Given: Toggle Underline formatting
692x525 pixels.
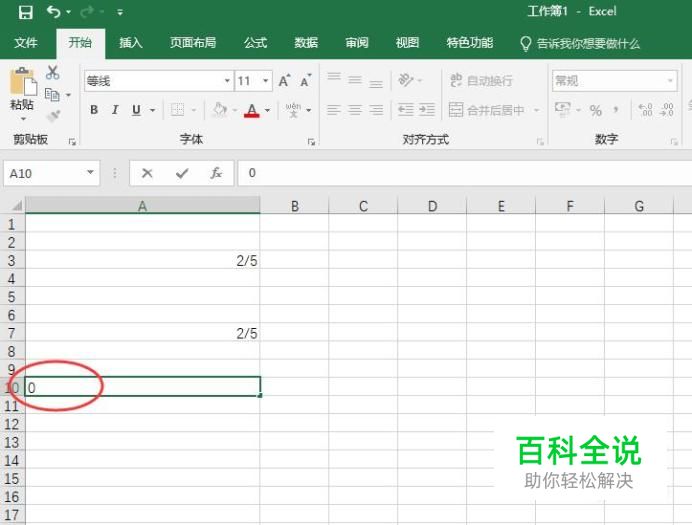Looking at the screenshot, I should coord(136,110).
